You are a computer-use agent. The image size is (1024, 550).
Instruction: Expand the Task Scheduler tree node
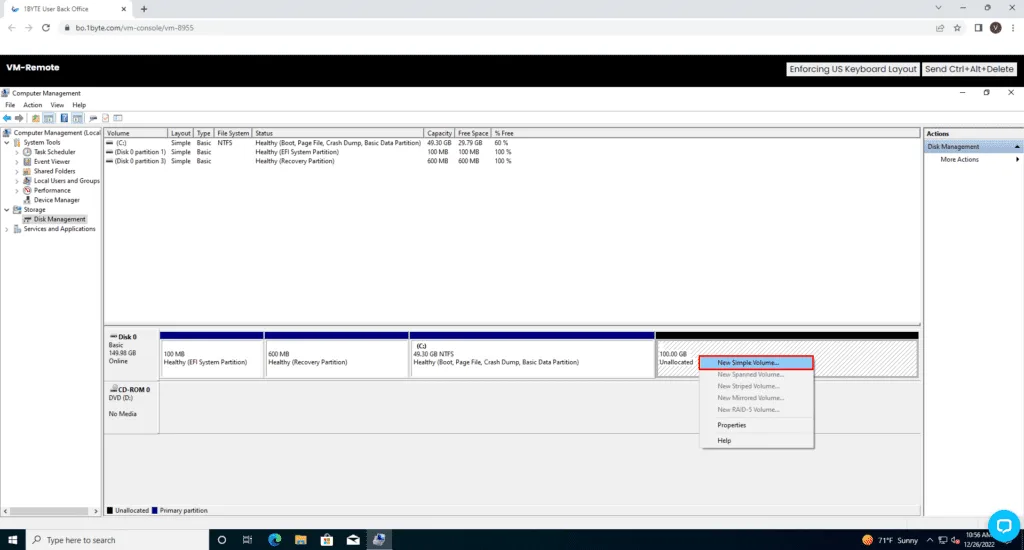(18, 152)
